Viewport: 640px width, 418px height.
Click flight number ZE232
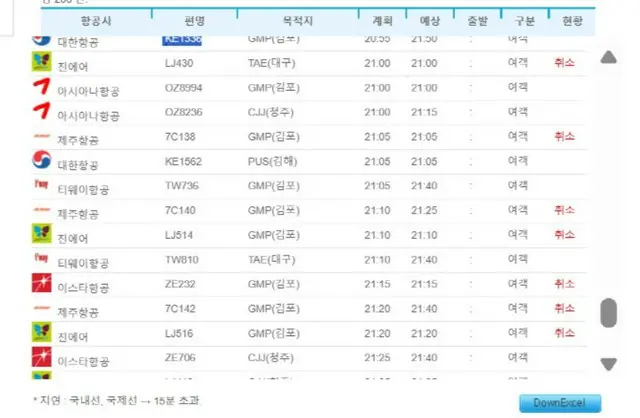(x=180, y=284)
